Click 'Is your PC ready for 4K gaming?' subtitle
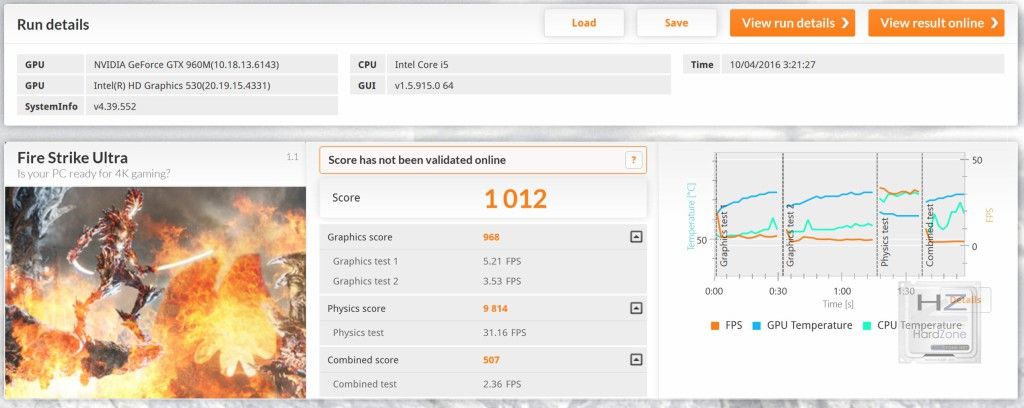 point(94,174)
